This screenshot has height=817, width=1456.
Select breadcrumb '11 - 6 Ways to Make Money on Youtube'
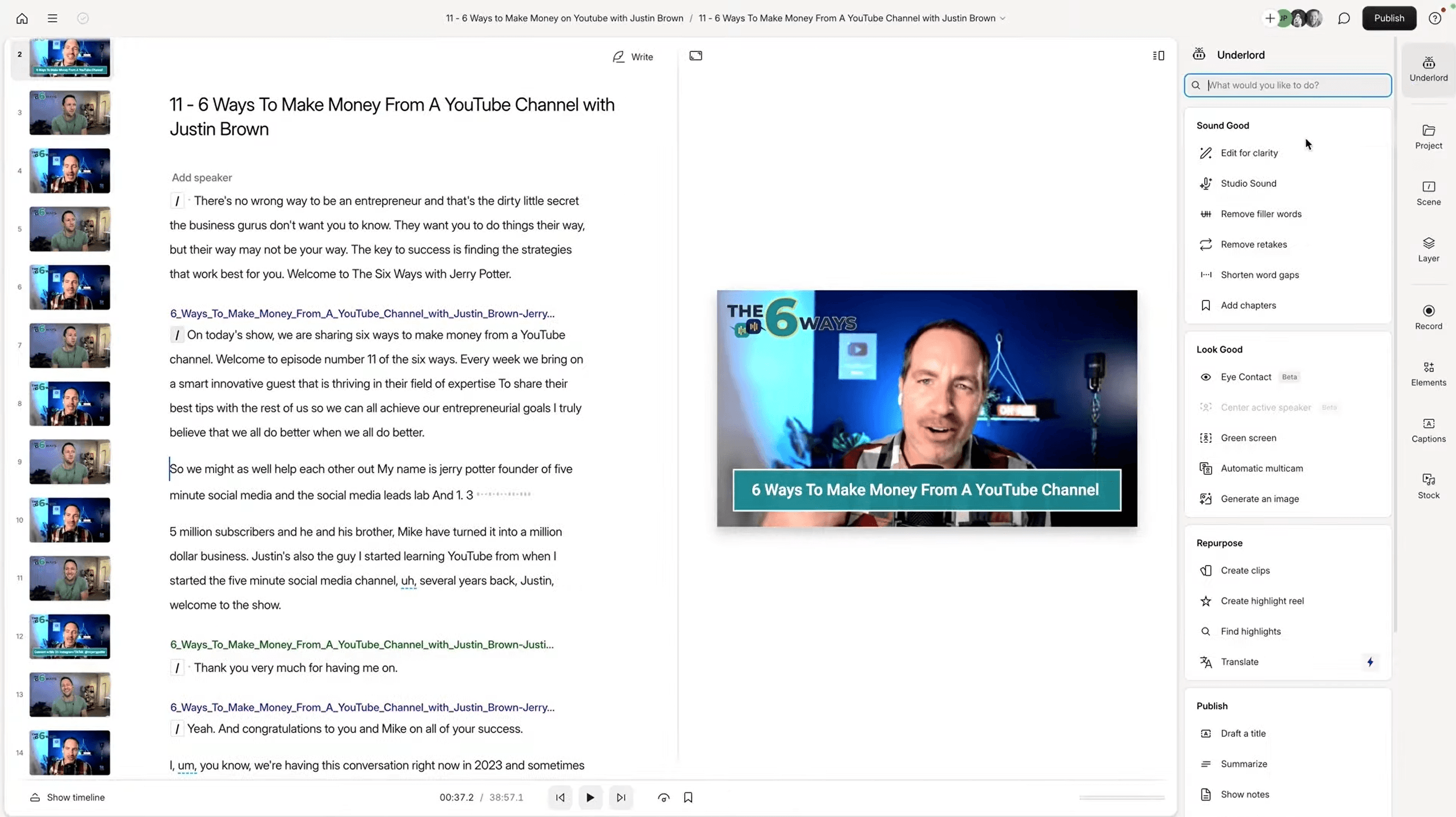point(564,18)
